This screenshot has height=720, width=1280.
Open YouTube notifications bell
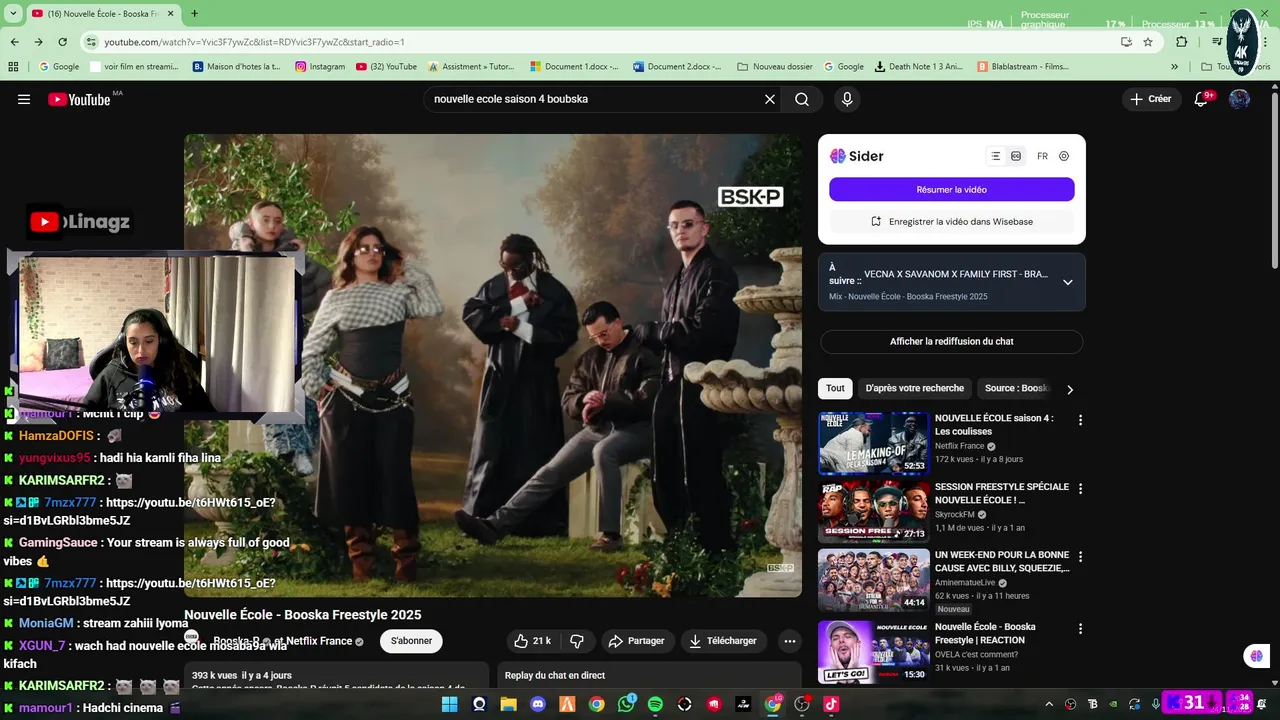(x=1202, y=99)
